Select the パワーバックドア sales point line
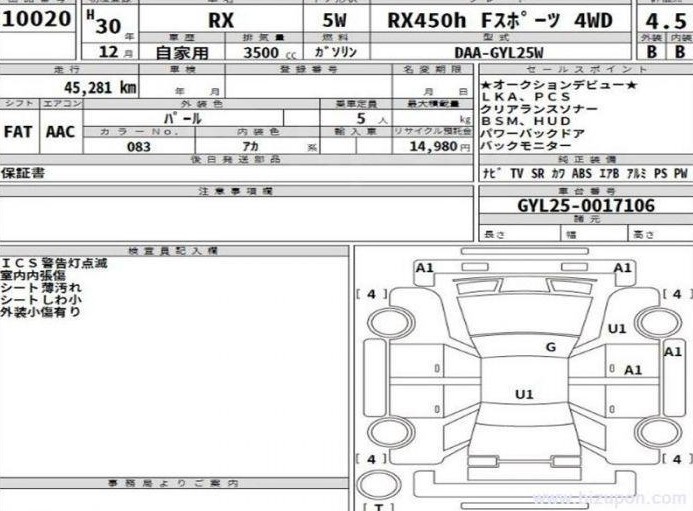This screenshot has height=511, width=693. pyautogui.click(x=533, y=133)
